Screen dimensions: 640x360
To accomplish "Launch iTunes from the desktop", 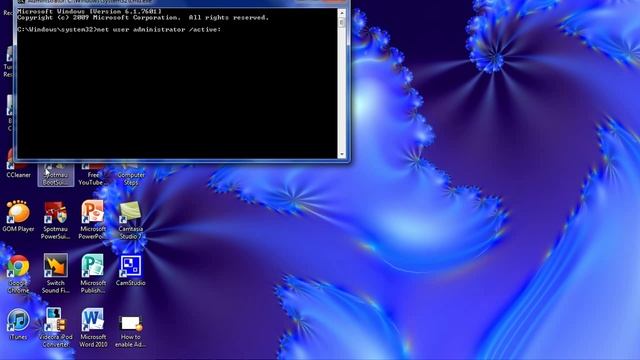I will [x=18, y=325].
